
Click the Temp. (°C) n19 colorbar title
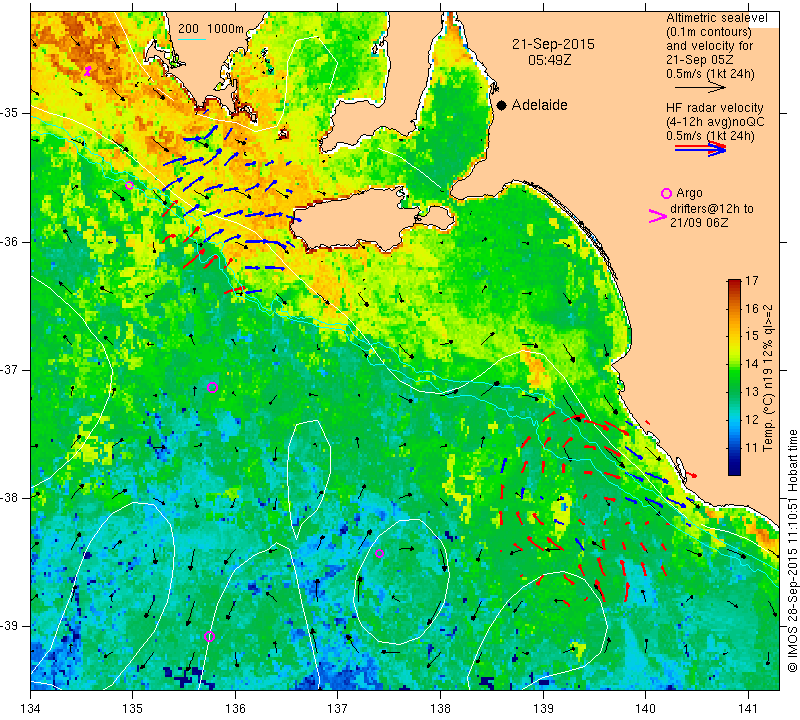tap(768, 378)
